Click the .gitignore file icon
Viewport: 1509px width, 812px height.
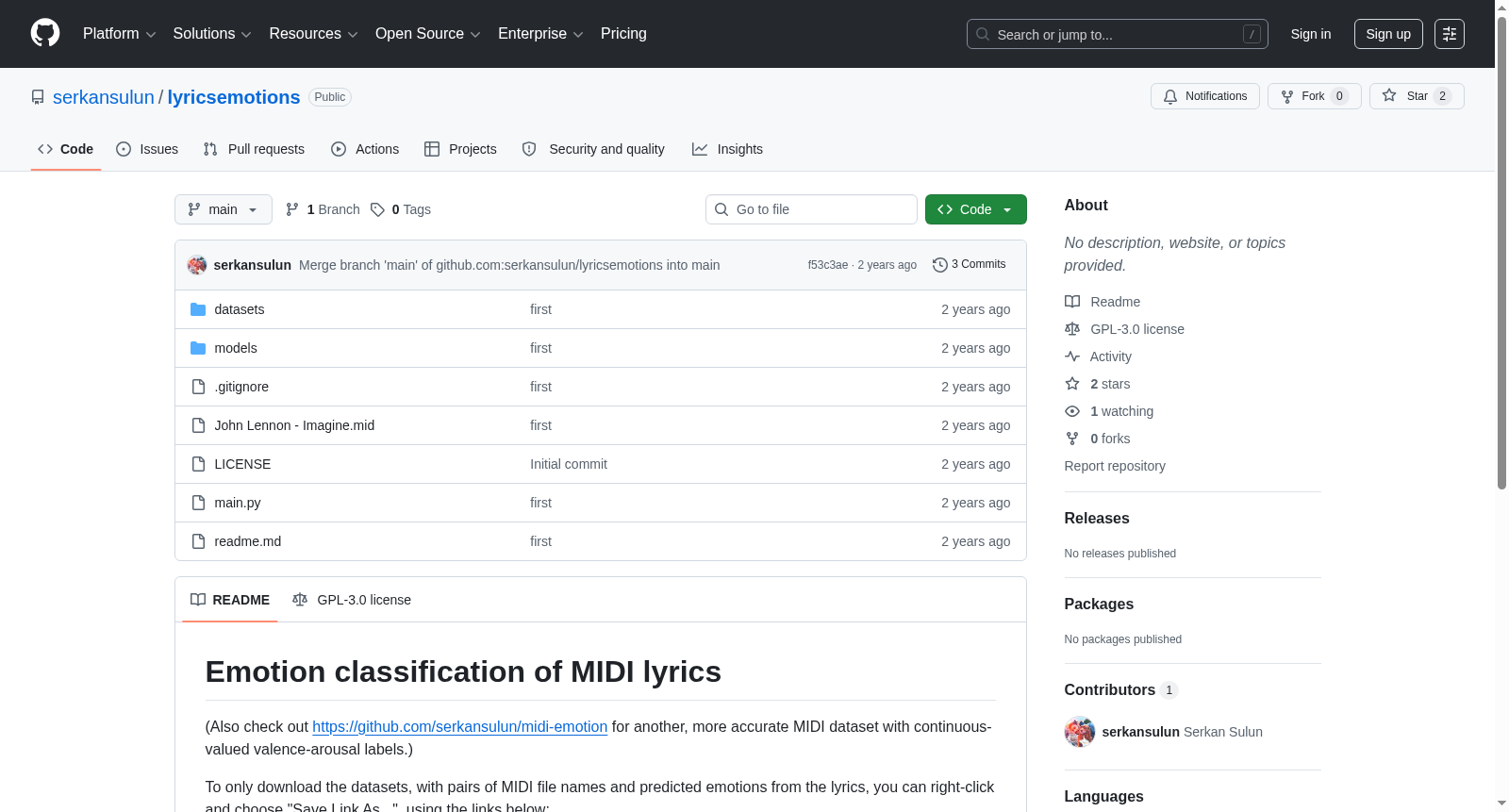coord(198,387)
